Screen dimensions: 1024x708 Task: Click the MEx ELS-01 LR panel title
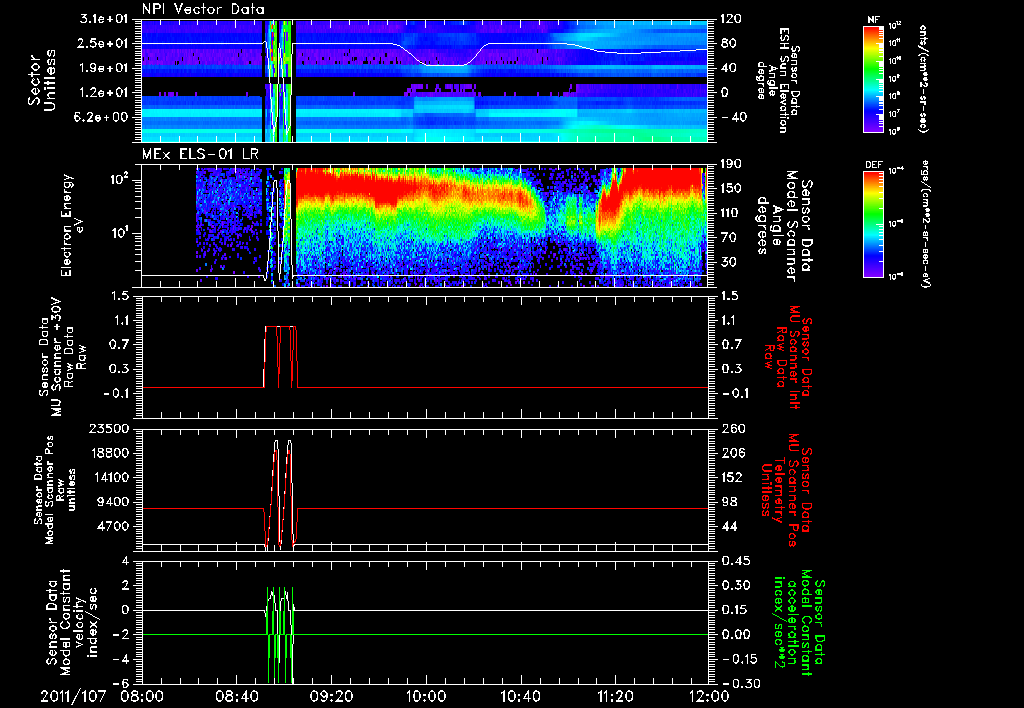[199, 155]
